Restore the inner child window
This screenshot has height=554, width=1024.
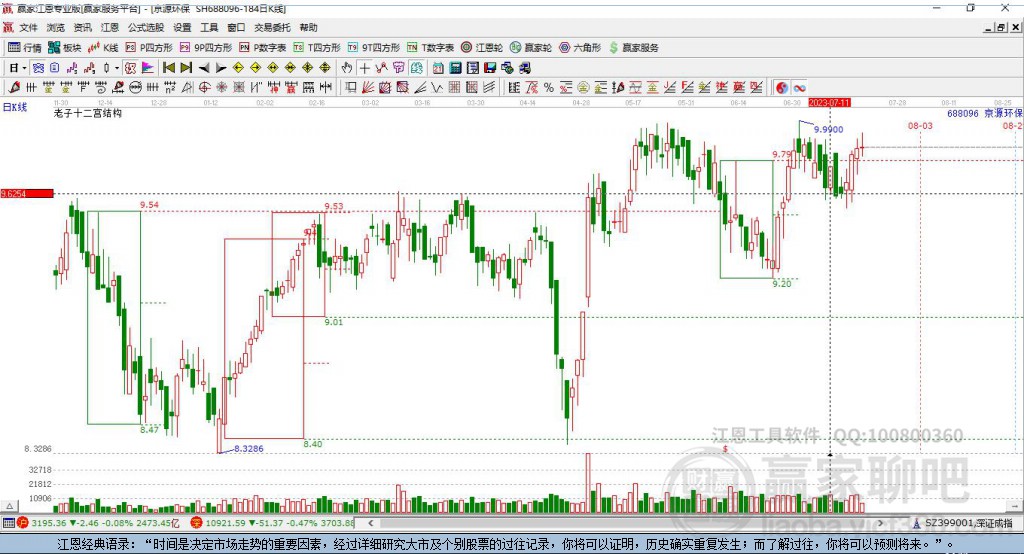pos(1001,27)
